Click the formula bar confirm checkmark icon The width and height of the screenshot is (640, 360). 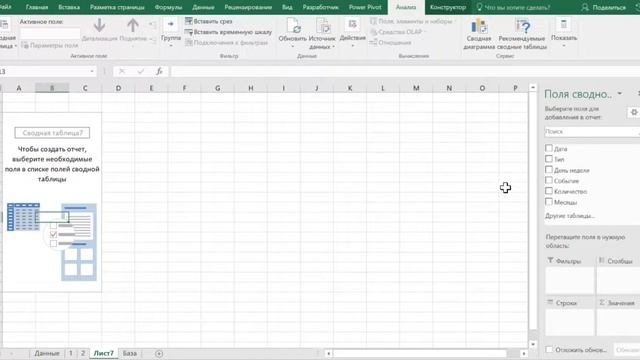[x=140, y=71]
